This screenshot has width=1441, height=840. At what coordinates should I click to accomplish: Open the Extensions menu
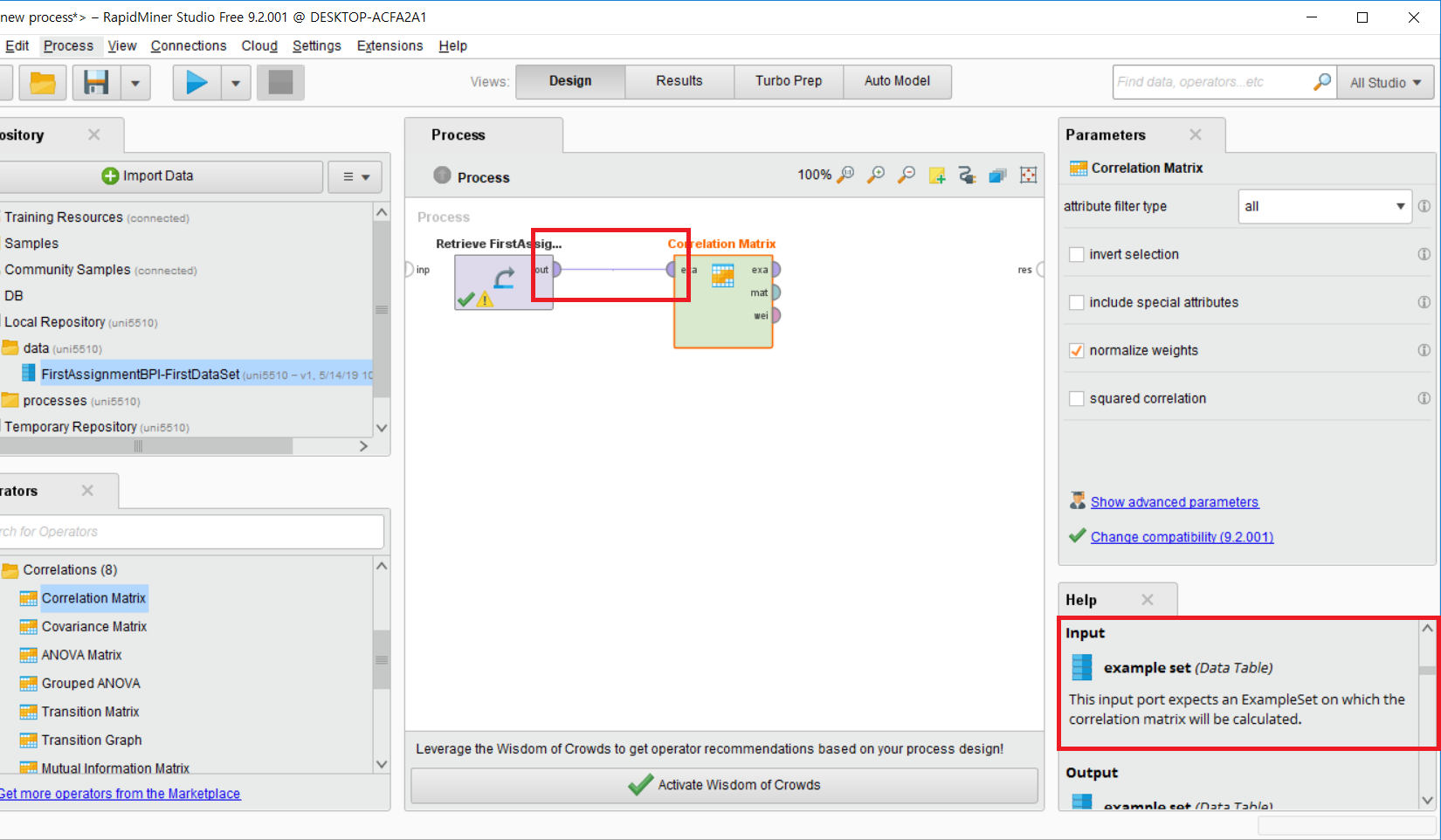(390, 45)
